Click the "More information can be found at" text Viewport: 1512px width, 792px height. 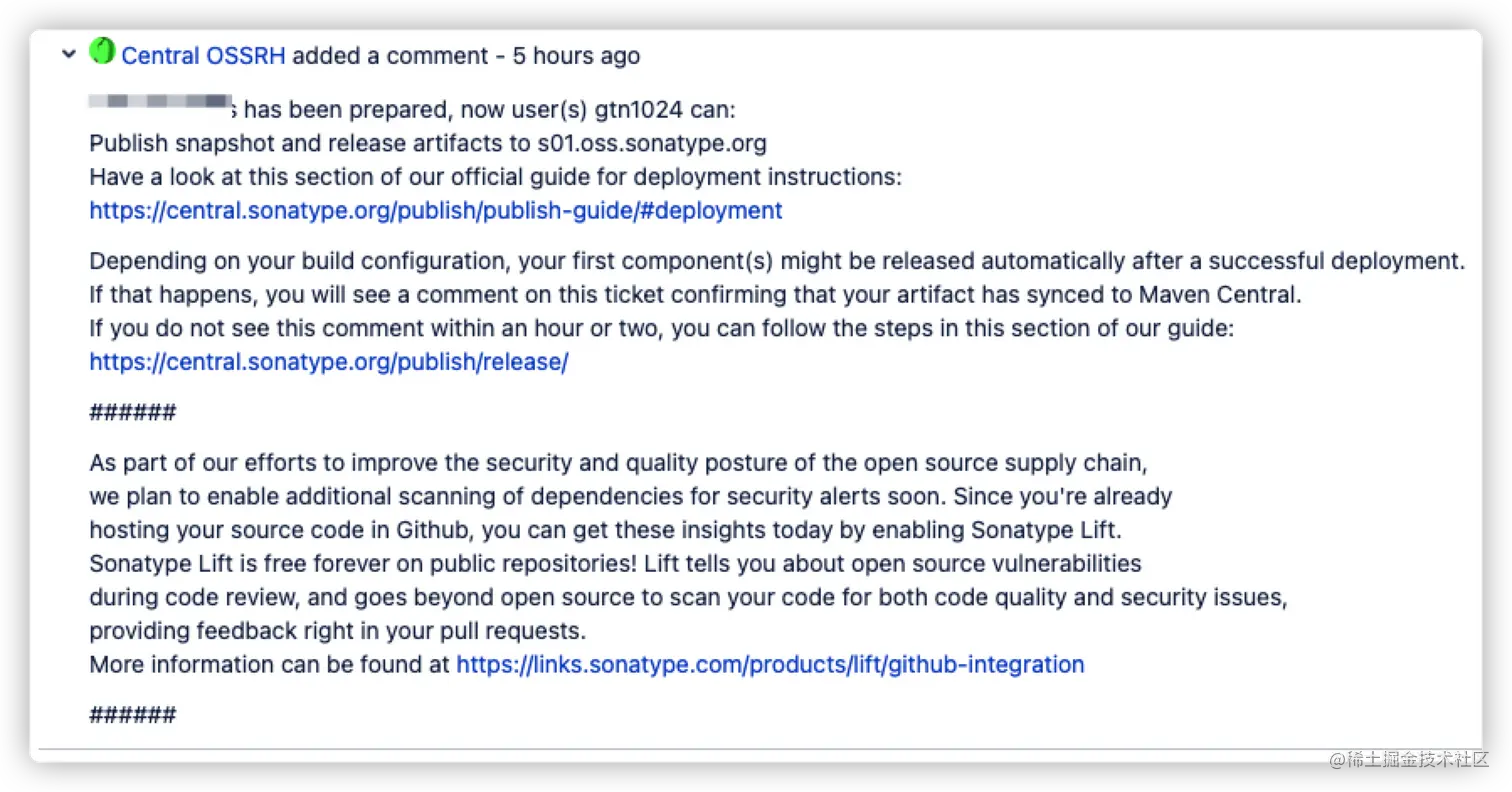pos(269,665)
